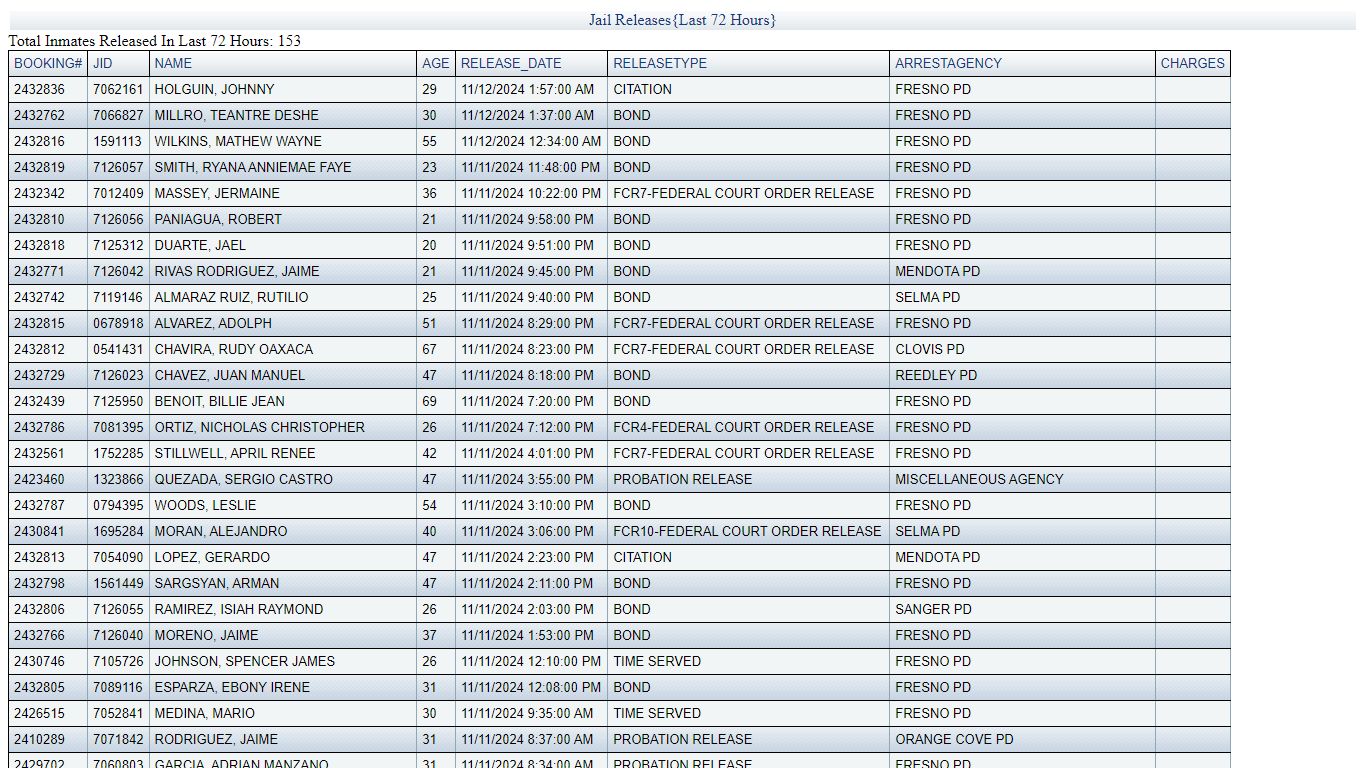Sort by ARRESTAGENCY column header
Image resolution: width=1366 pixels, height=768 pixels.
point(948,63)
